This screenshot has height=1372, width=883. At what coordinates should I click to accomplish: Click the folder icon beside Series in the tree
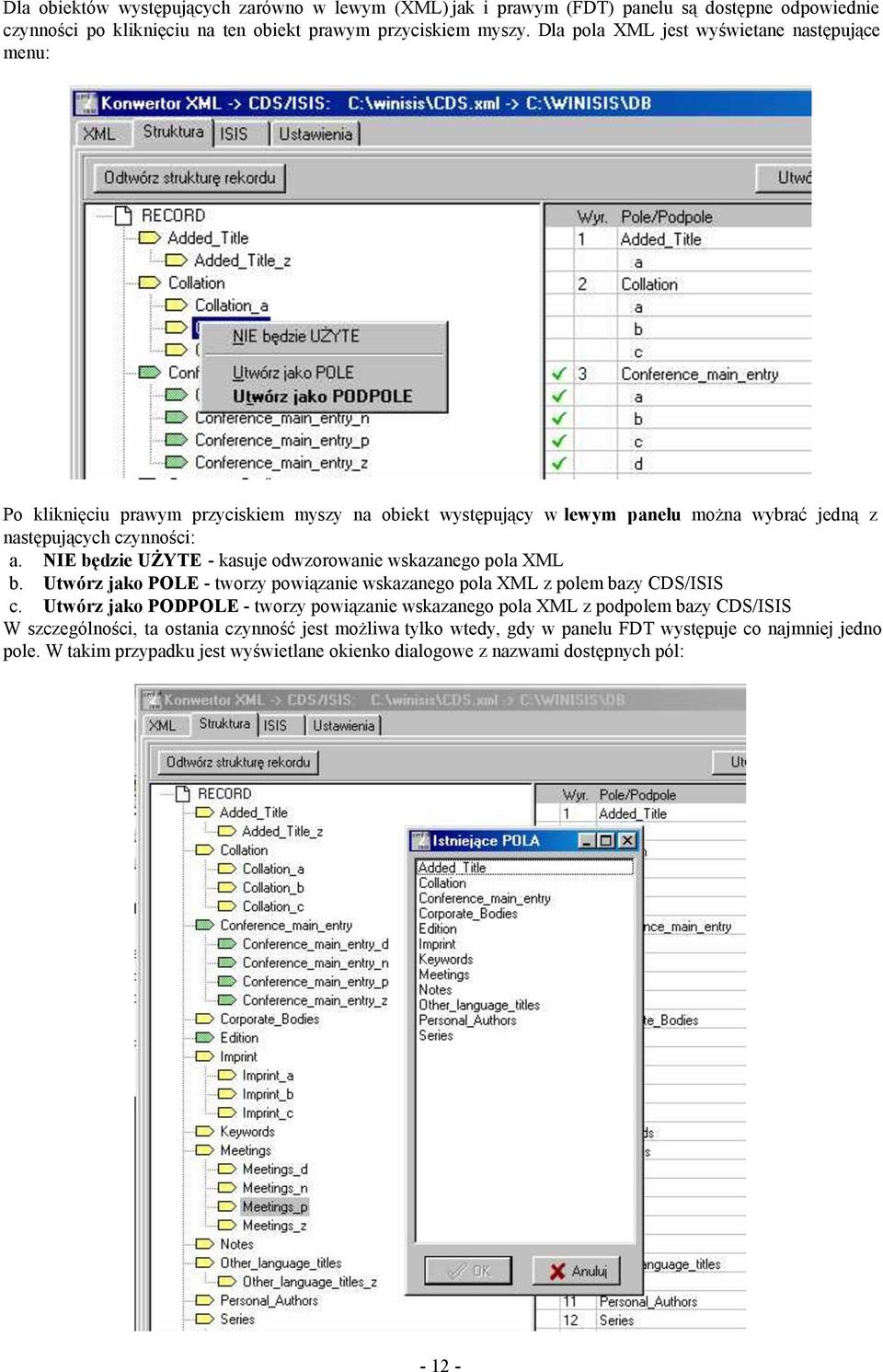click(204, 1320)
